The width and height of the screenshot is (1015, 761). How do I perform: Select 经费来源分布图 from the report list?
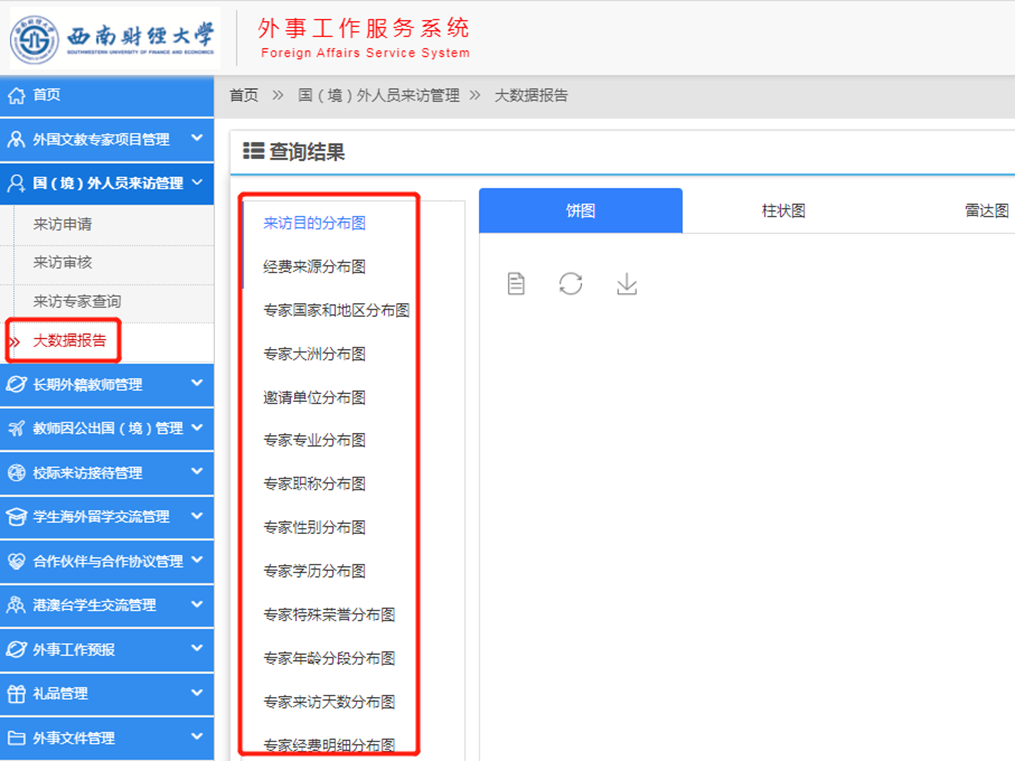point(314,267)
